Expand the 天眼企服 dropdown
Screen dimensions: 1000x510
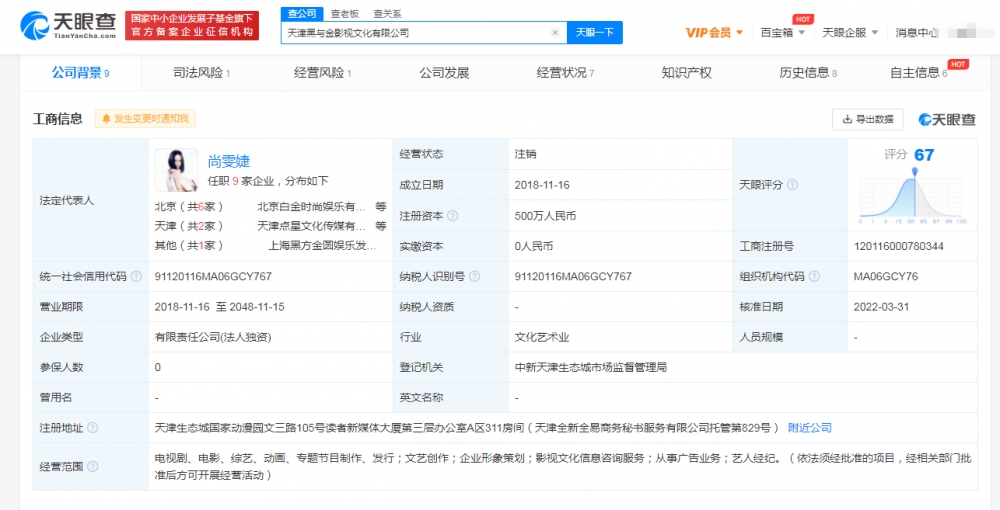pos(849,33)
